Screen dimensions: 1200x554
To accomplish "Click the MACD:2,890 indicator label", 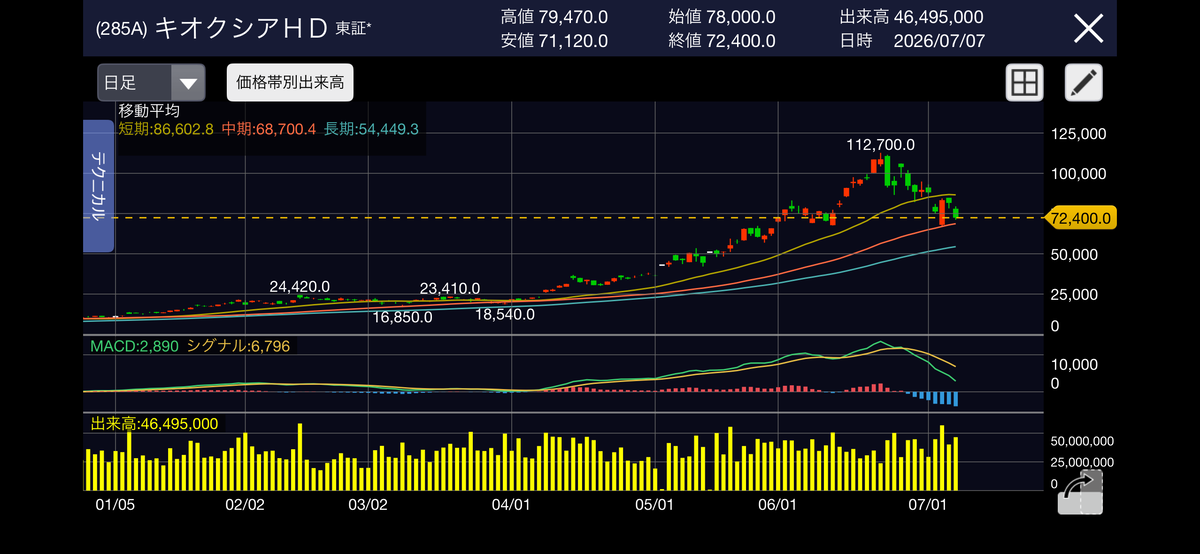I will [x=134, y=346].
